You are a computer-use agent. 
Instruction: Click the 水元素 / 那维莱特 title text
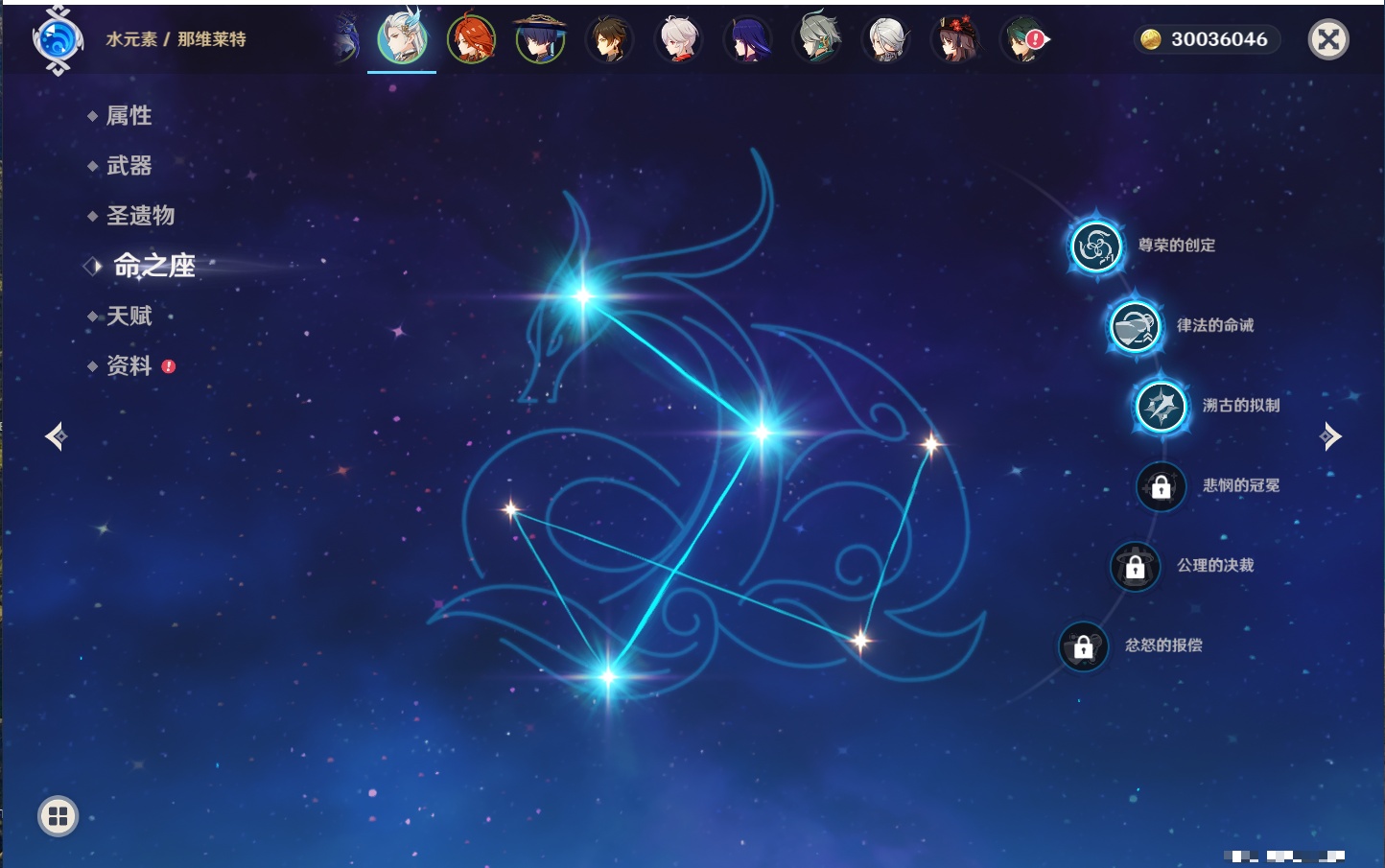point(176,39)
